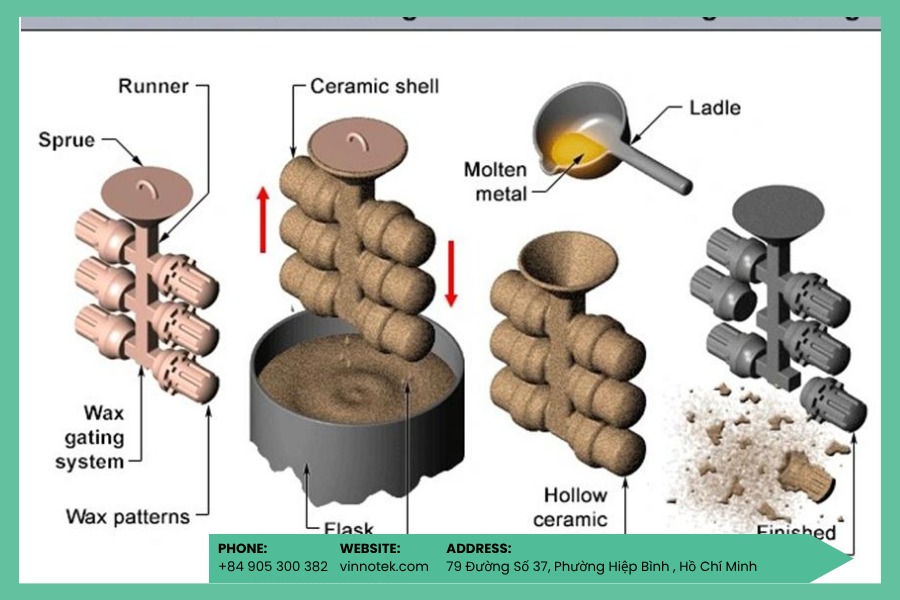Click the 'Sprue' label
This screenshot has height=600, width=900.
(67, 140)
